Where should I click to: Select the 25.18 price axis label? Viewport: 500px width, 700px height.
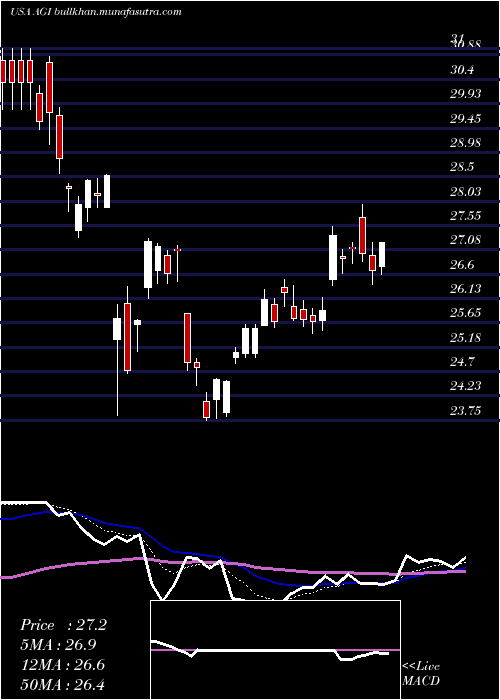click(x=465, y=338)
